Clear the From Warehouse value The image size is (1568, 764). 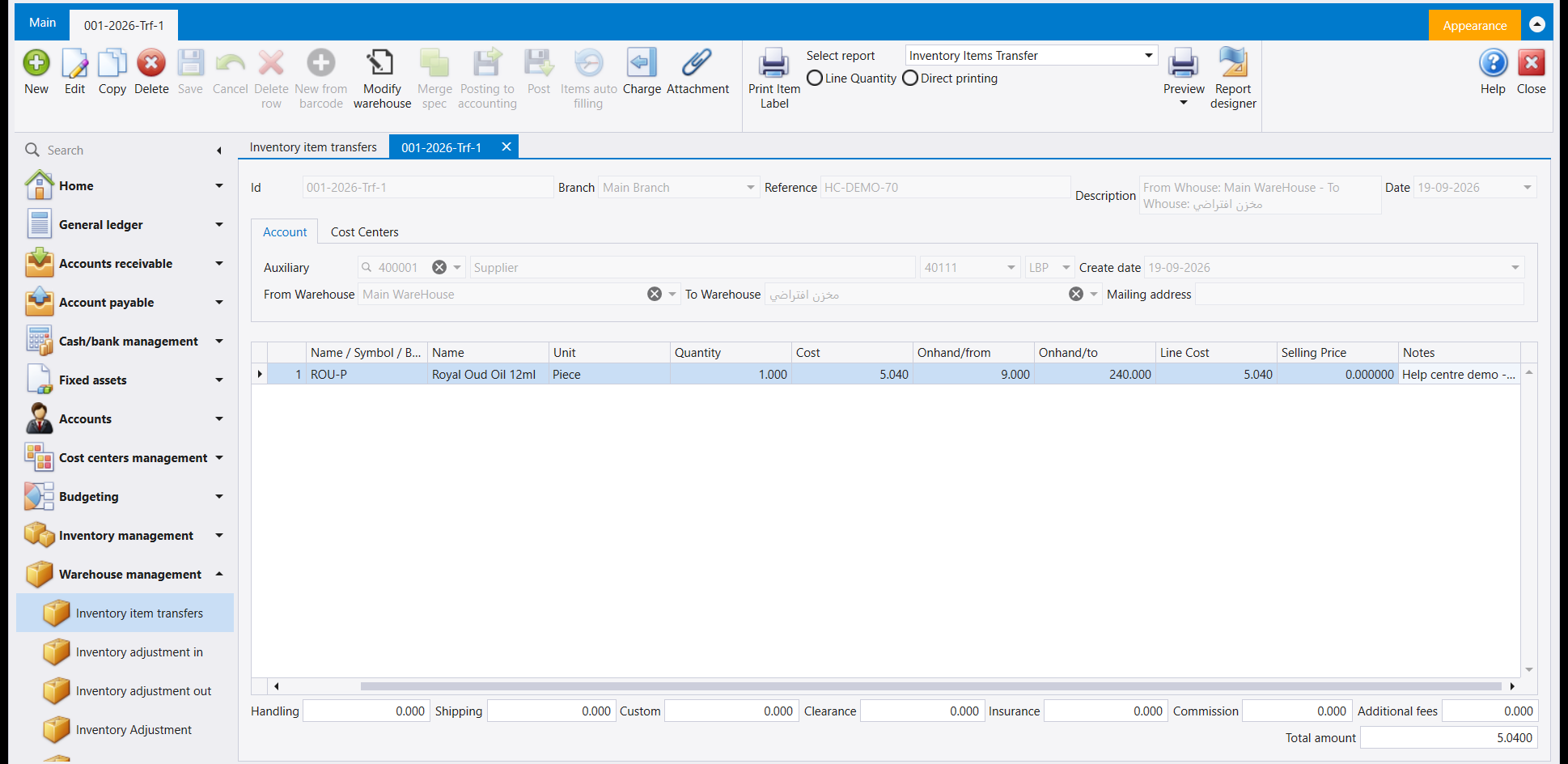pyautogui.click(x=655, y=295)
